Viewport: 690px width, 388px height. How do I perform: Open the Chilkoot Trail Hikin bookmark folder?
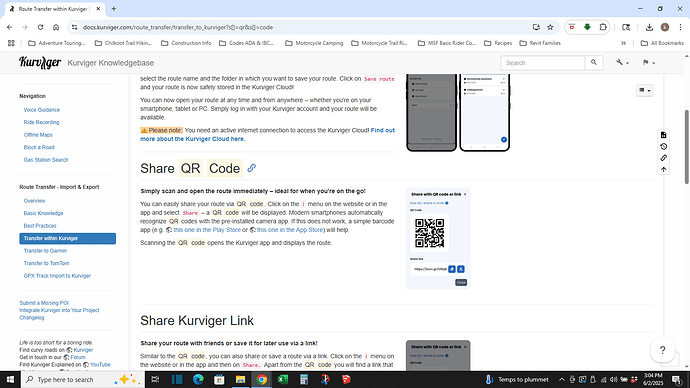coord(123,43)
